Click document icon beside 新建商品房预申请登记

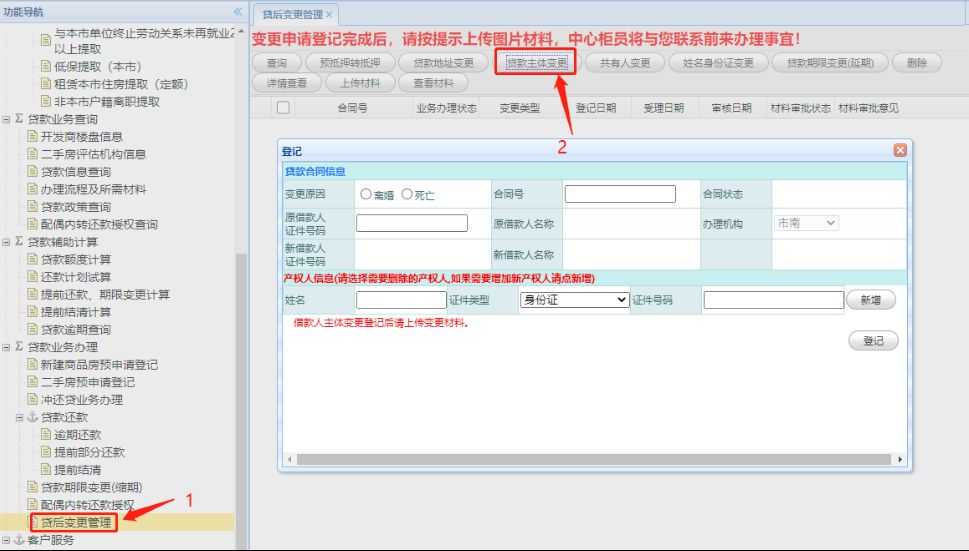pos(33,364)
